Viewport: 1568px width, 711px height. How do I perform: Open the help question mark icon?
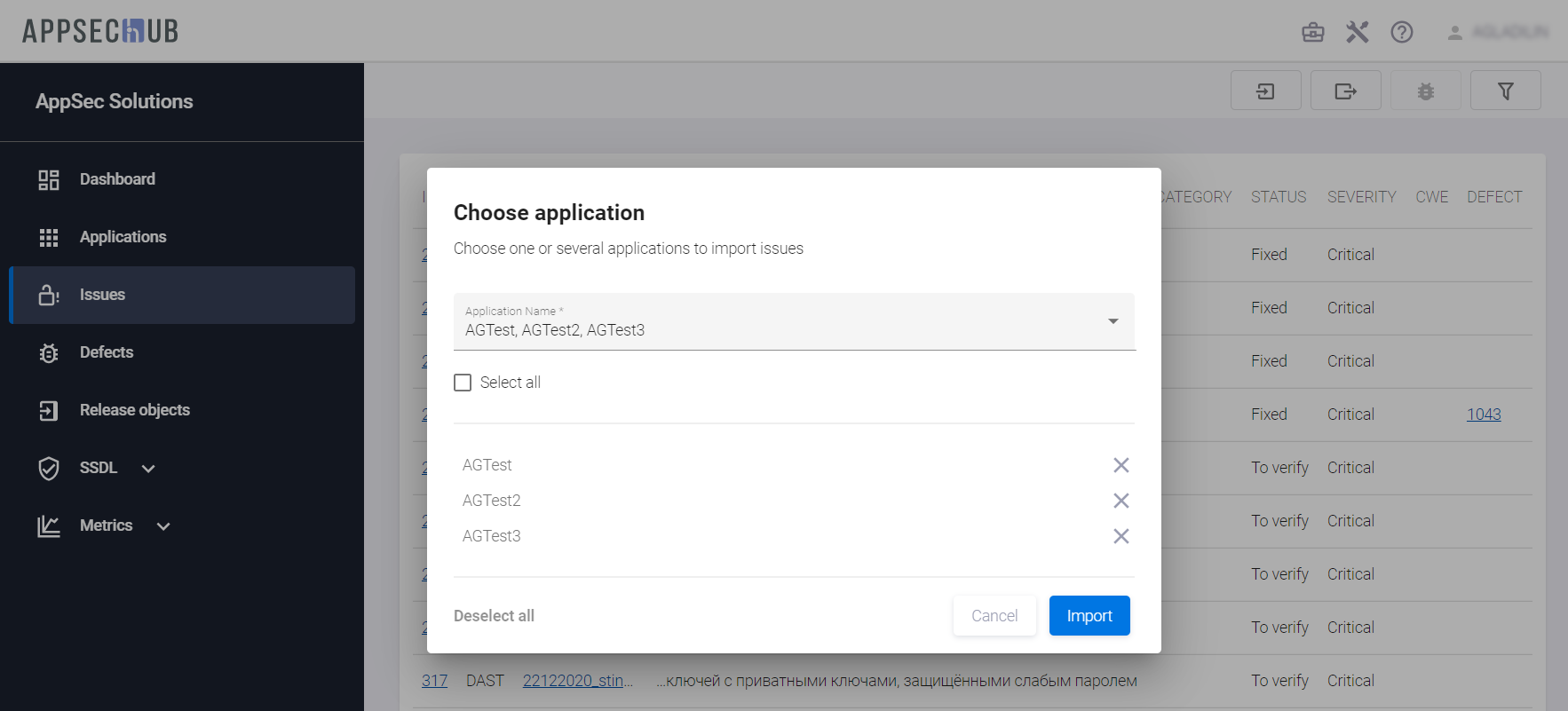pyautogui.click(x=1401, y=33)
